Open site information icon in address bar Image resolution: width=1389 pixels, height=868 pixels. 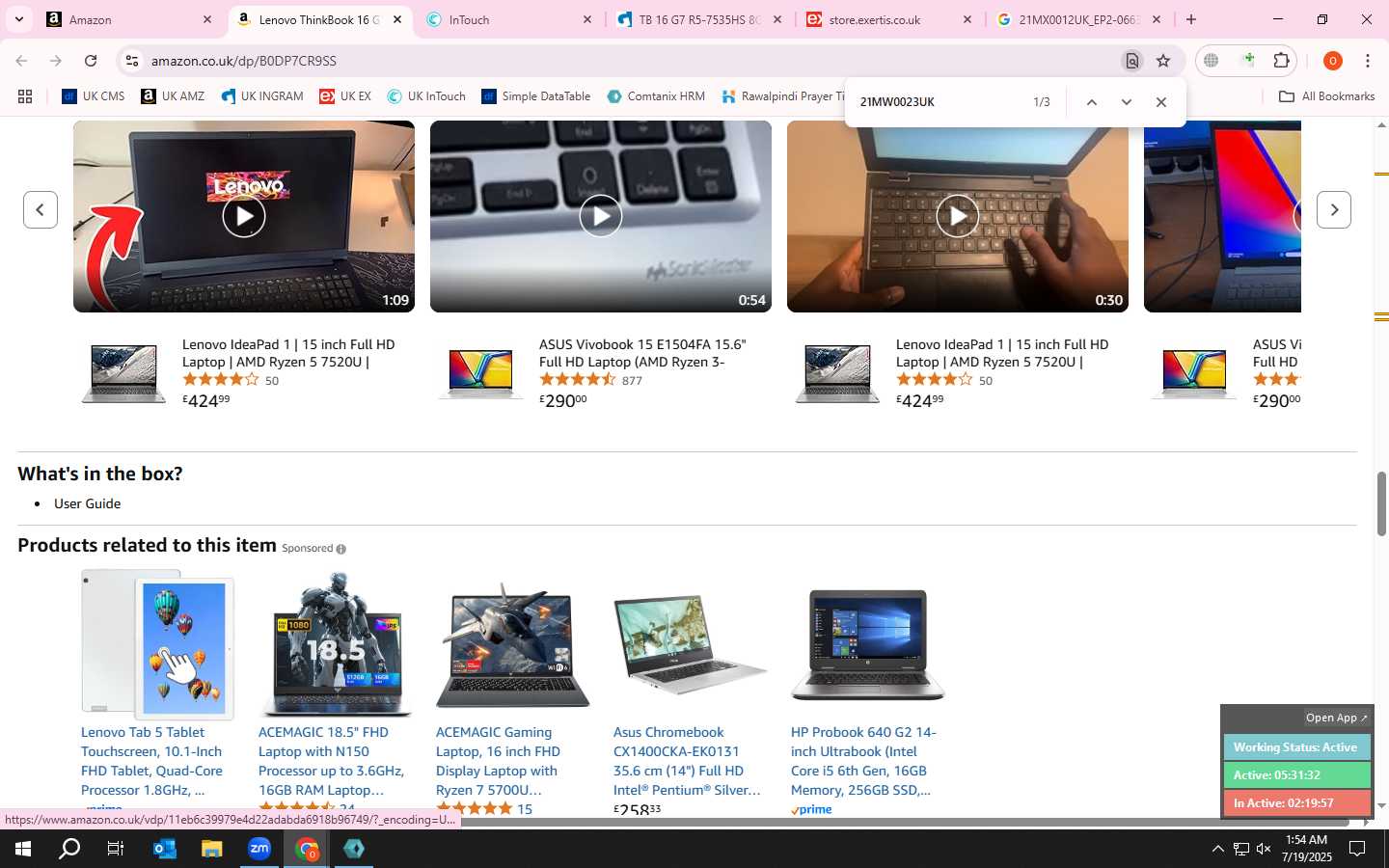pos(132,61)
